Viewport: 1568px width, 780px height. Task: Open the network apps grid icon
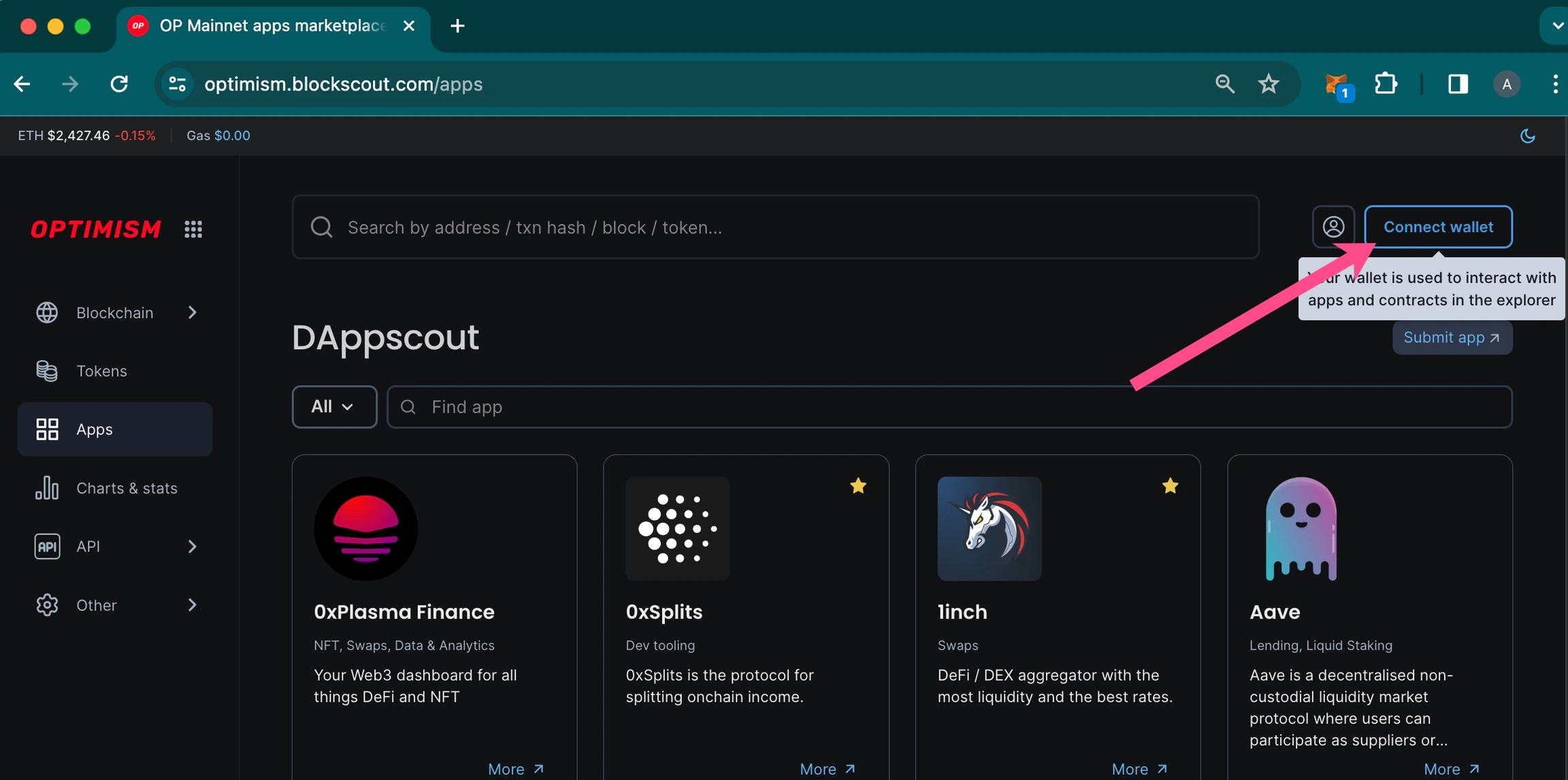point(193,229)
